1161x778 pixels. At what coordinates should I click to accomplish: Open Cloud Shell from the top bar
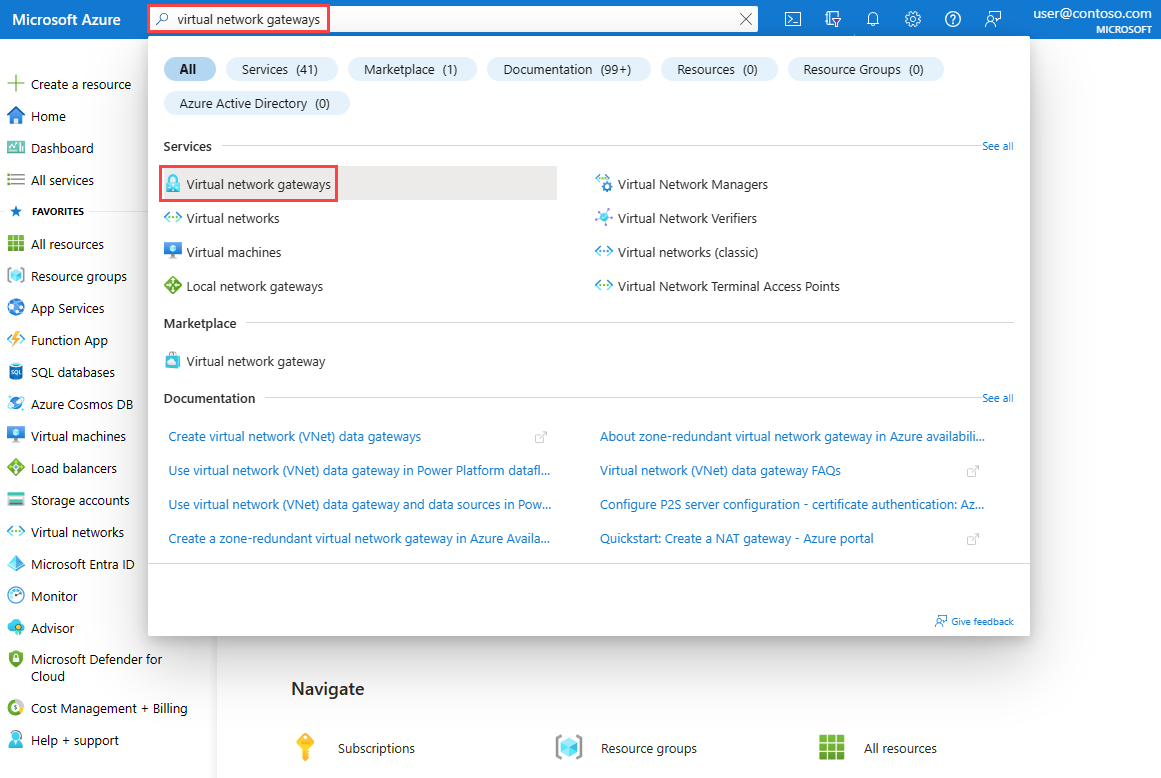792,19
